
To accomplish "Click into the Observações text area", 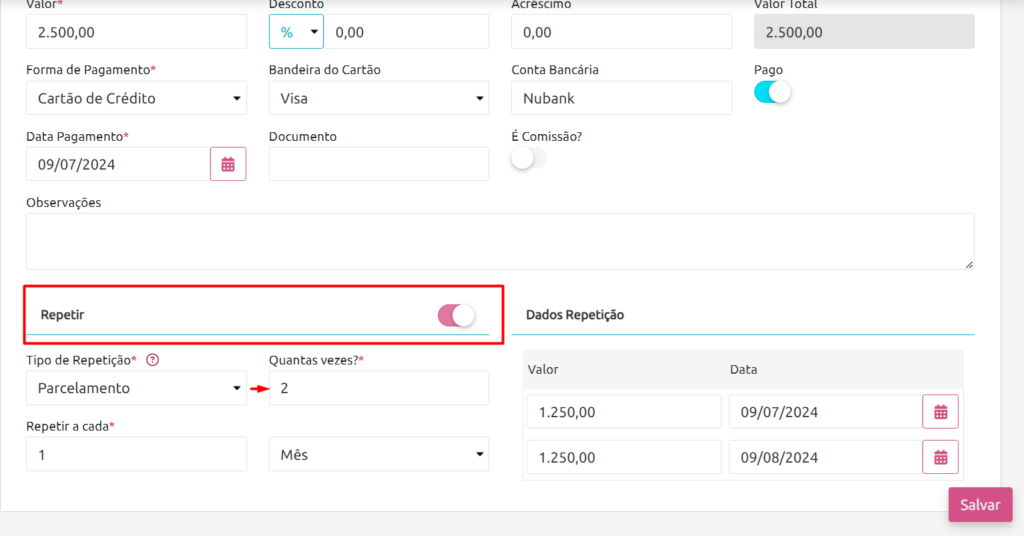I will 500,241.
